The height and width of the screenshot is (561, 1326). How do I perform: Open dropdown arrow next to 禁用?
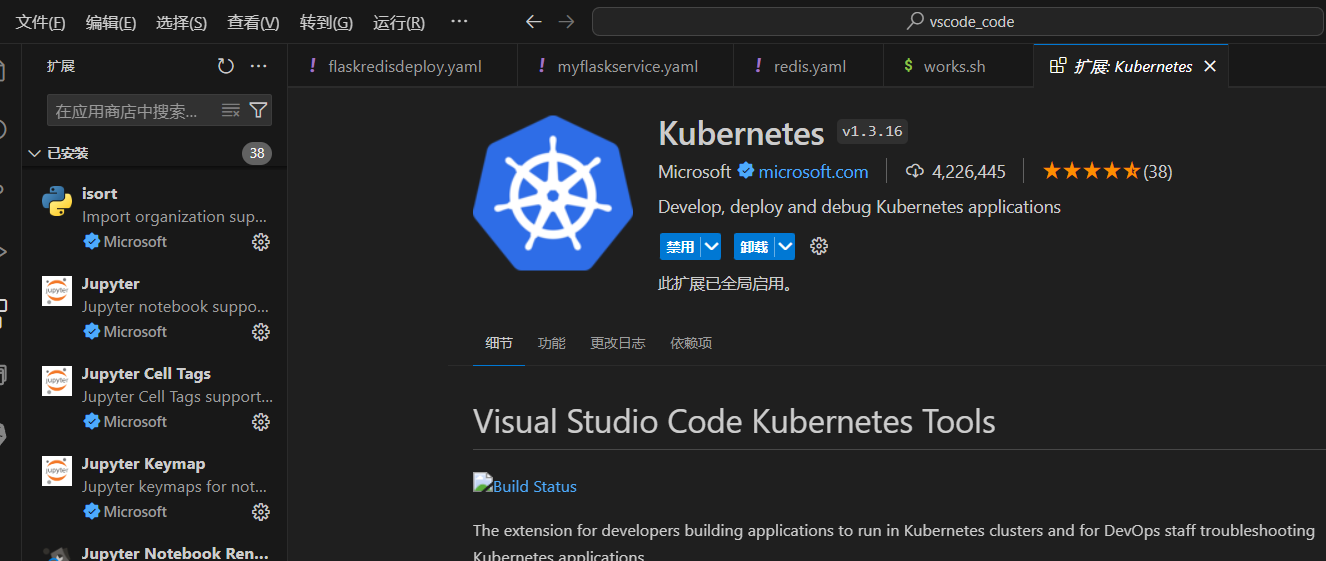coord(711,246)
